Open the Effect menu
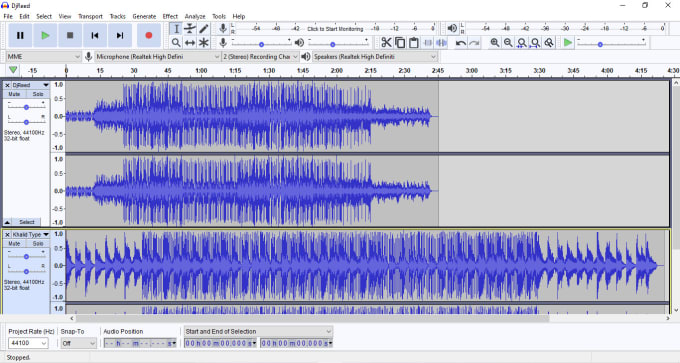 tap(170, 16)
